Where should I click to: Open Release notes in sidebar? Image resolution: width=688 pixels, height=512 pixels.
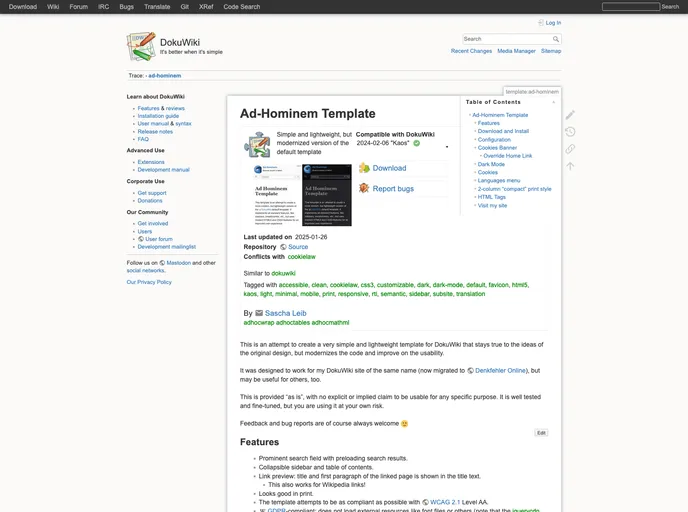[x=155, y=132]
